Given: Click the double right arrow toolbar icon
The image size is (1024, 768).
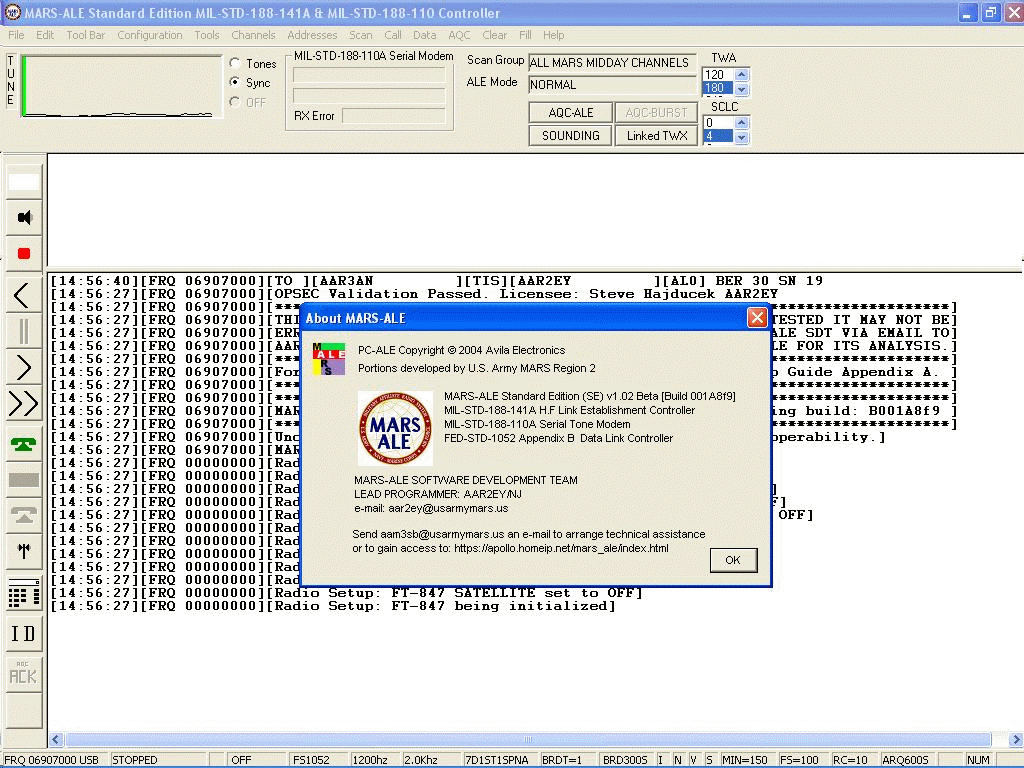Looking at the screenshot, I should (x=24, y=404).
